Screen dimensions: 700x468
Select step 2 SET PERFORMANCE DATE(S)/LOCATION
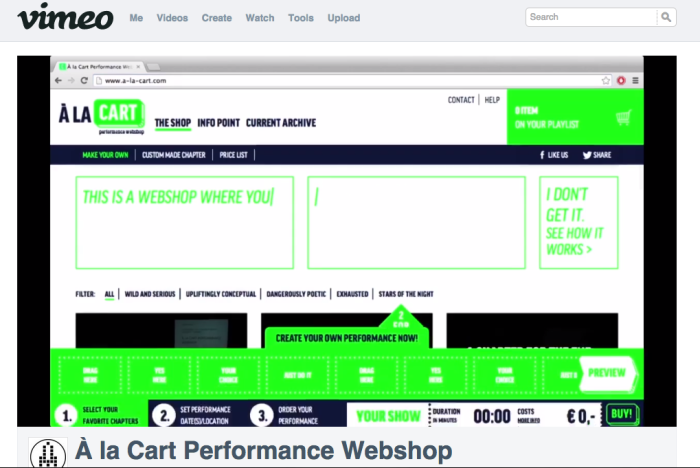(191, 415)
